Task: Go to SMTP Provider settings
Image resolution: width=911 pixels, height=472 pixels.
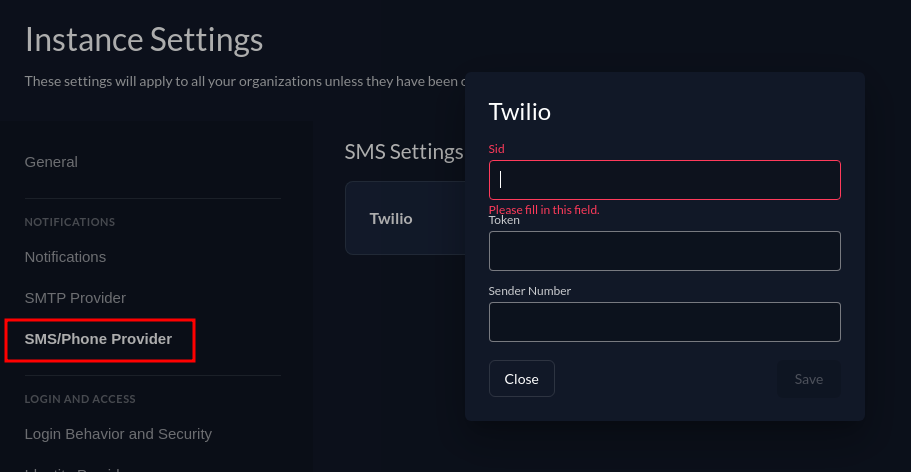Action: (75, 298)
